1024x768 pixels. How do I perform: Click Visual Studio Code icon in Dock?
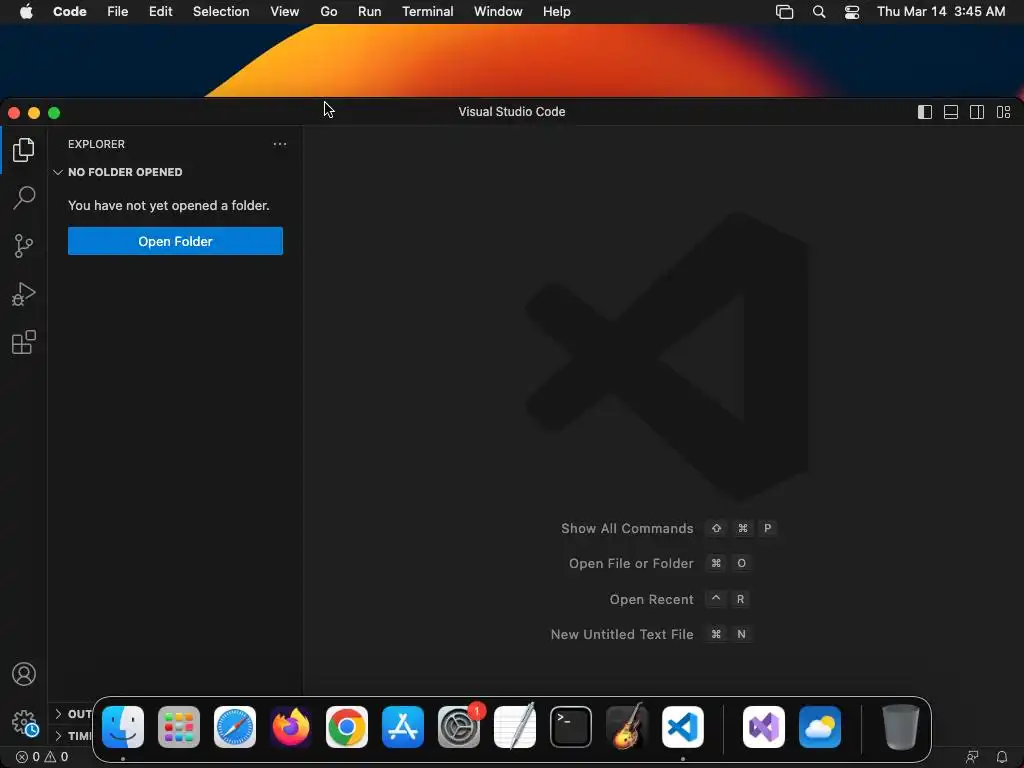[682, 727]
